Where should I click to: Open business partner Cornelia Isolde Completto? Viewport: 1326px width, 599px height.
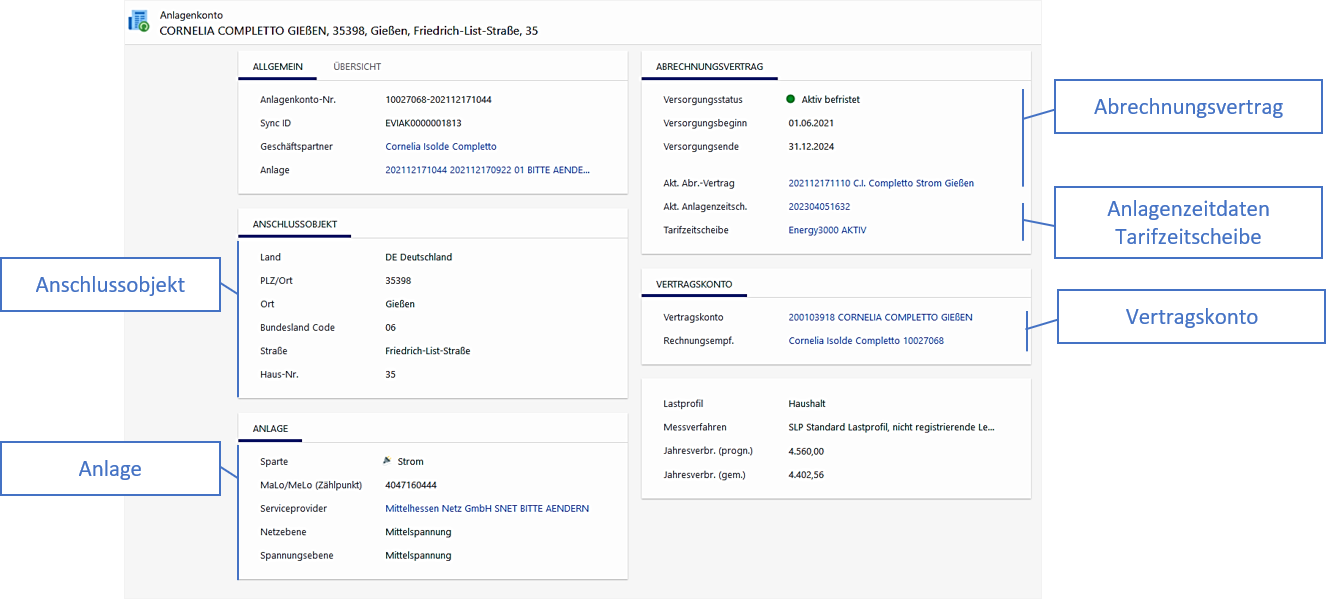click(x=440, y=147)
